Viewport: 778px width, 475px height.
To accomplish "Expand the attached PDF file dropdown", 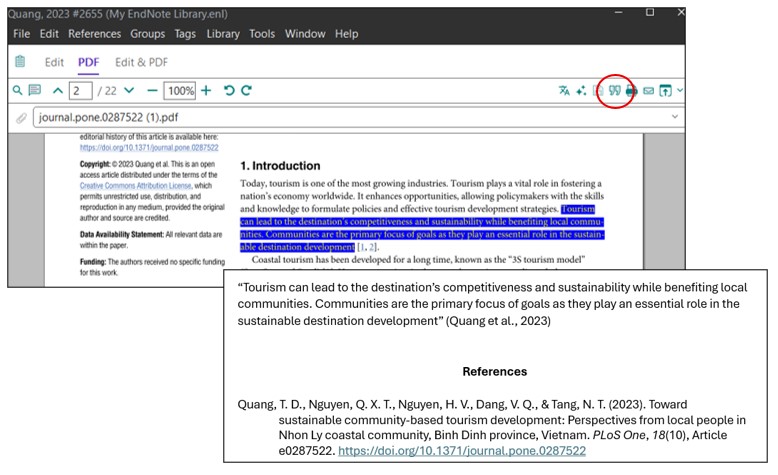I will (x=675, y=117).
